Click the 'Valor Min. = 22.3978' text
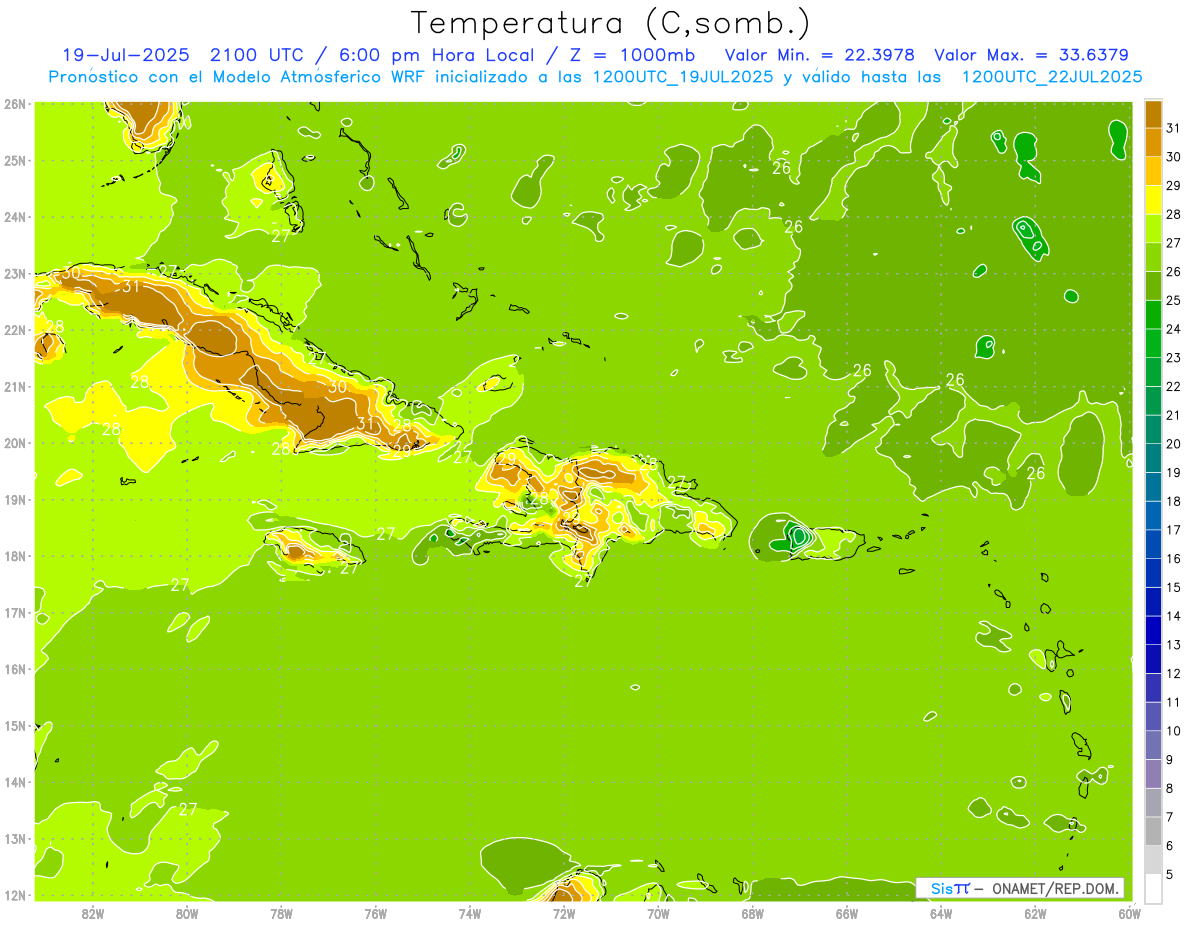1200x927 pixels. [819, 55]
